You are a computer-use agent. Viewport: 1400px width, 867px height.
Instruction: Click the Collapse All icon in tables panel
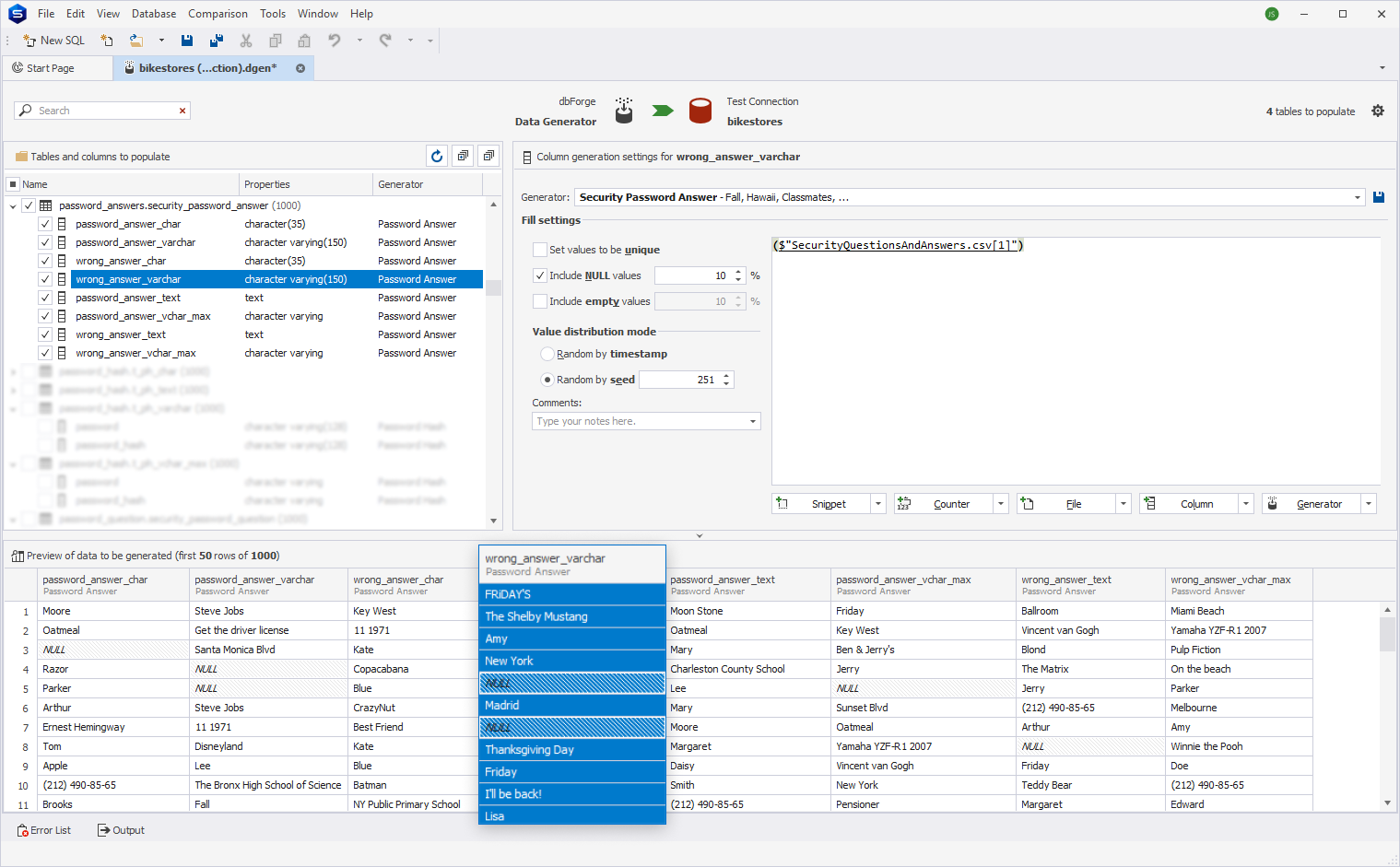pos(489,157)
